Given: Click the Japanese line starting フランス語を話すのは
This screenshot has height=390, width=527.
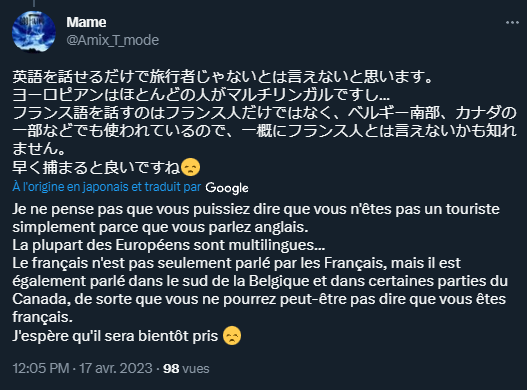Looking at the screenshot, I should 264,113.
